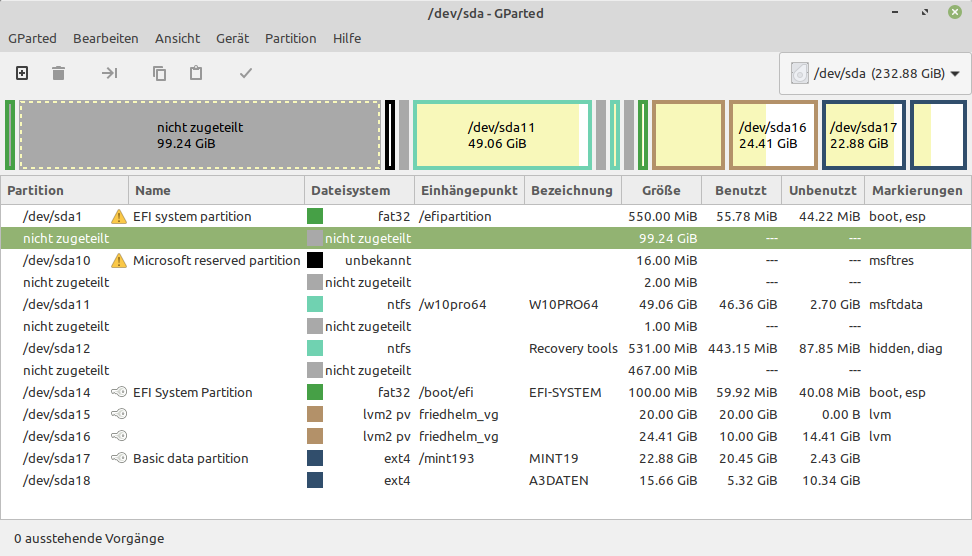The height and width of the screenshot is (556, 972).
Task: Open the Gerät menu
Action: coord(232,38)
